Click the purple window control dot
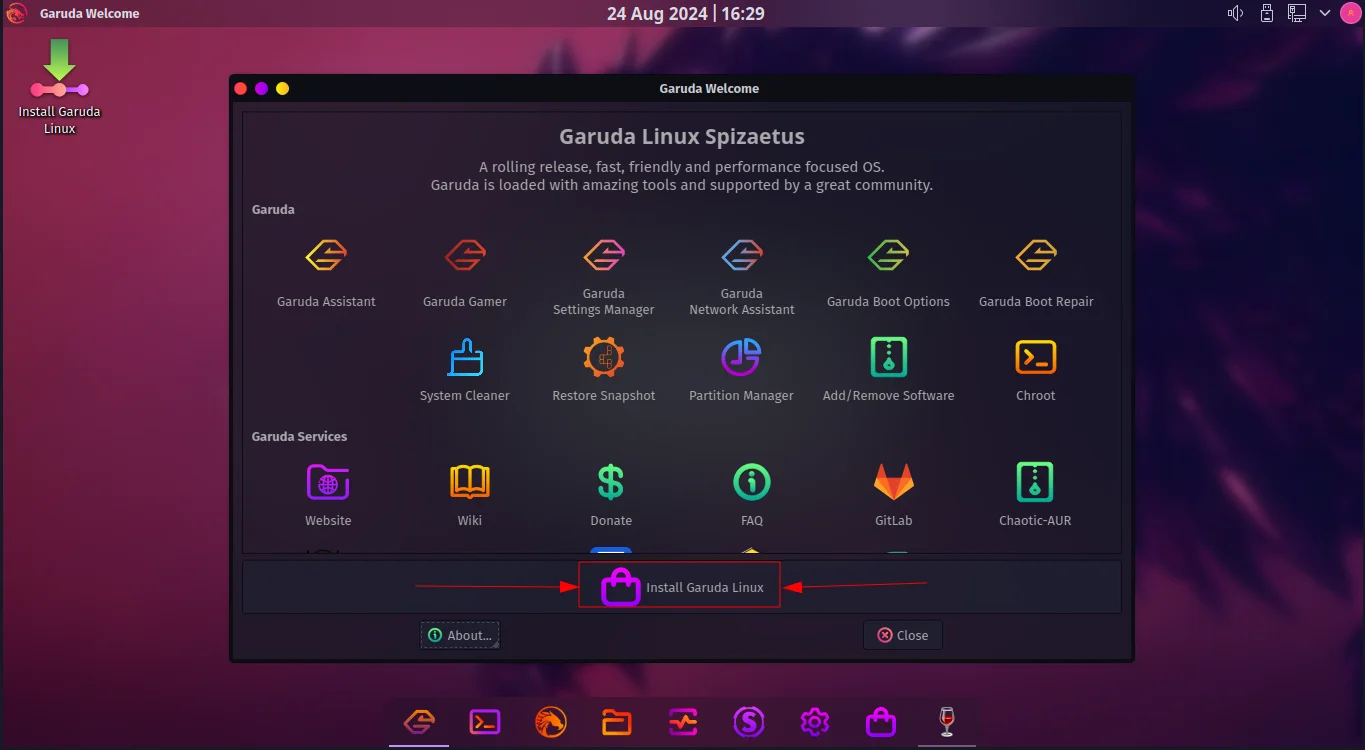The image size is (1365, 750). click(261, 88)
